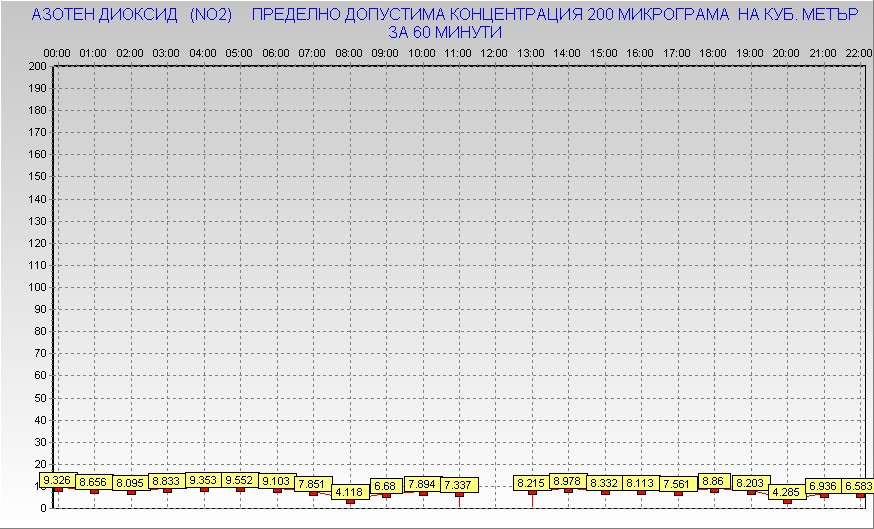Select the 07:00 time label
874x529 pixels.
[312, 54]
